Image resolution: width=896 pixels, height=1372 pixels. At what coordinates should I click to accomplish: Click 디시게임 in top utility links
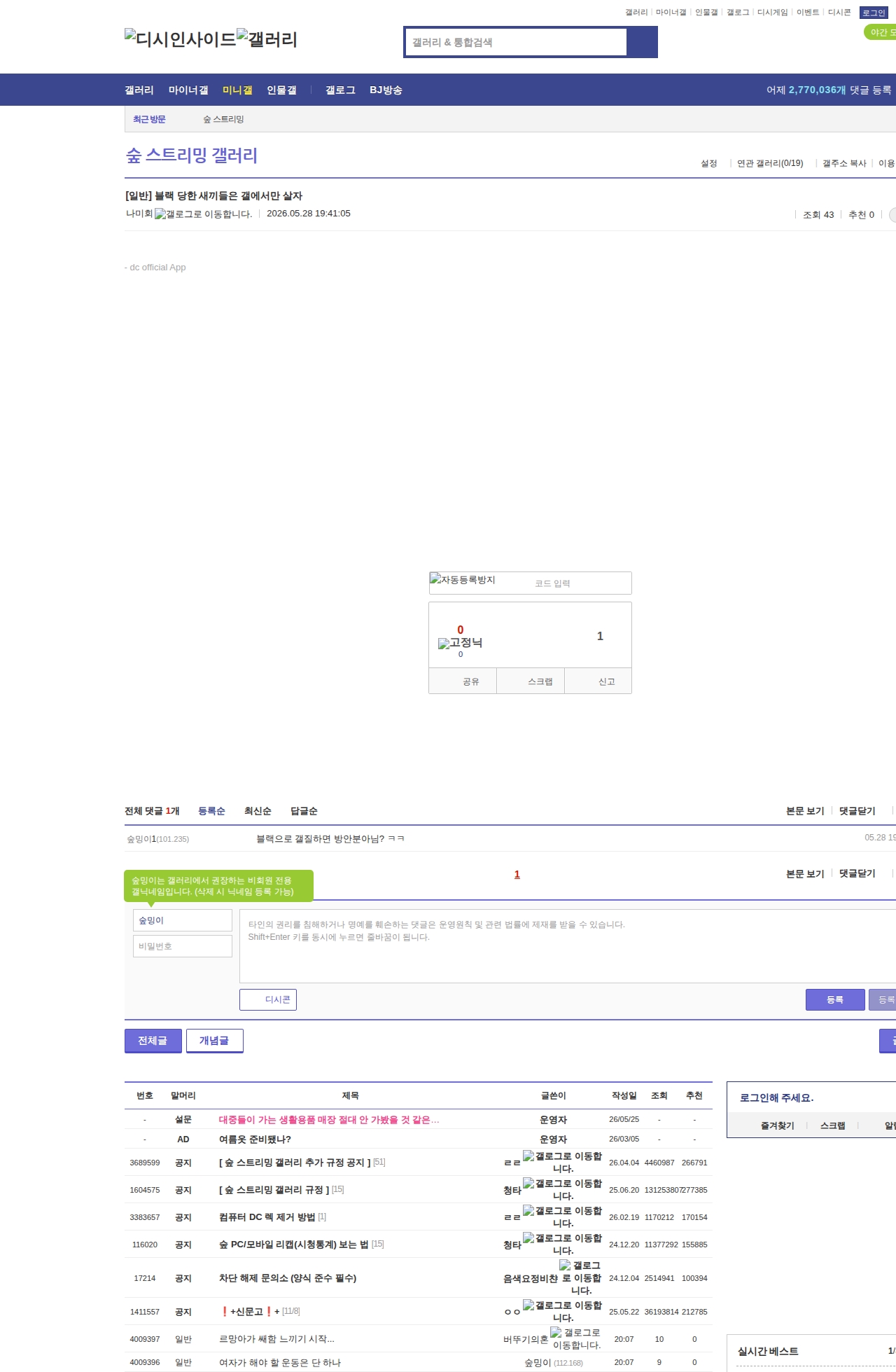[x=772, y=13]
